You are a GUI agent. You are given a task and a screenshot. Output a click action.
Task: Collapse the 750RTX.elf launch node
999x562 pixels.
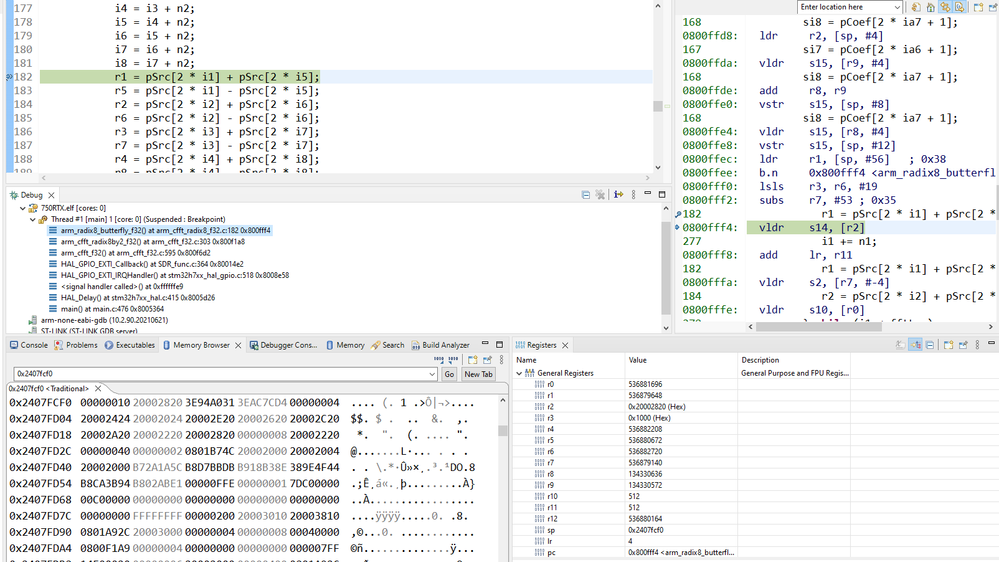tap(22, 208)
